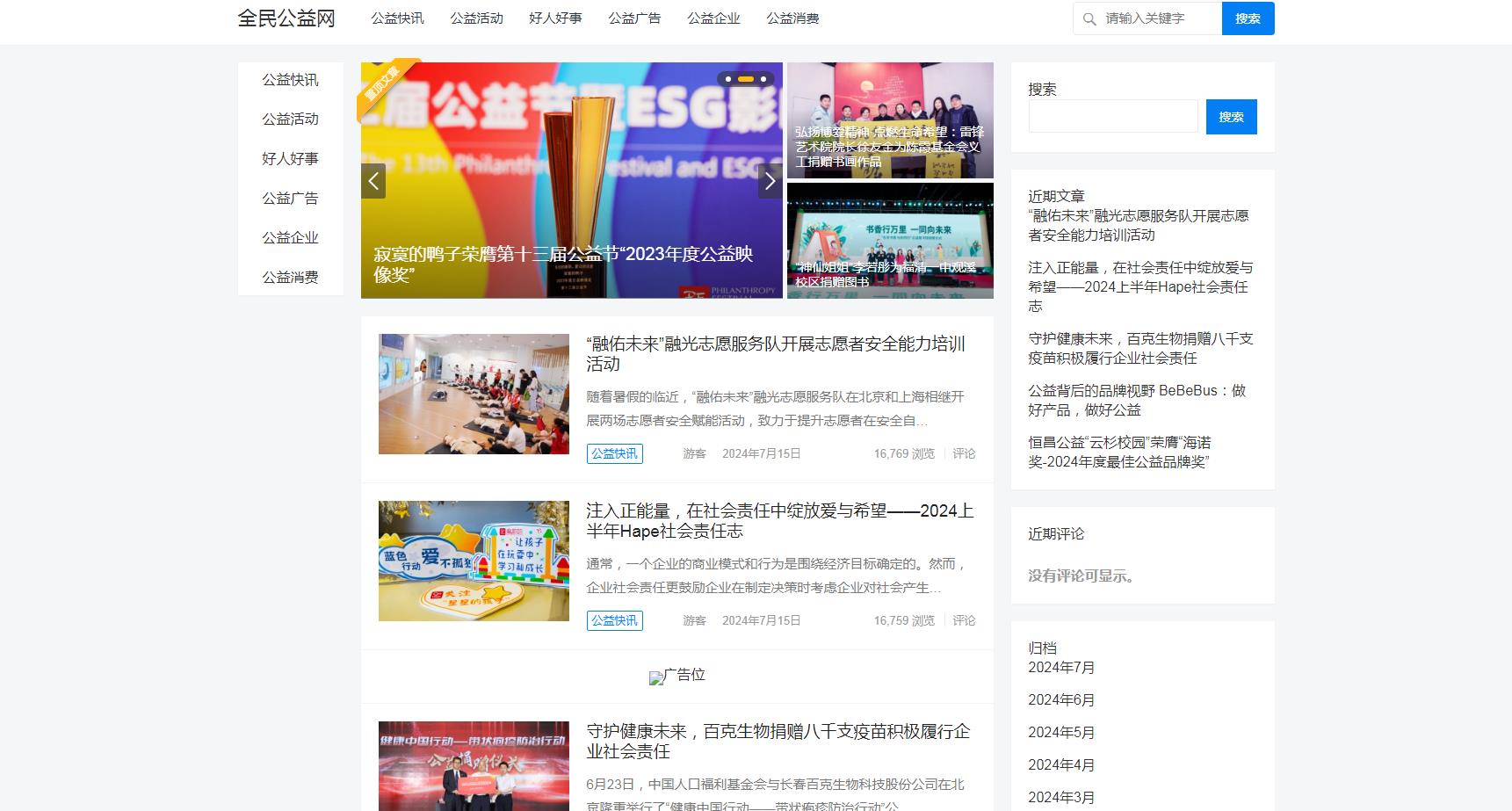Open thumbnail of 融佑未来 training article

point(474,394)
